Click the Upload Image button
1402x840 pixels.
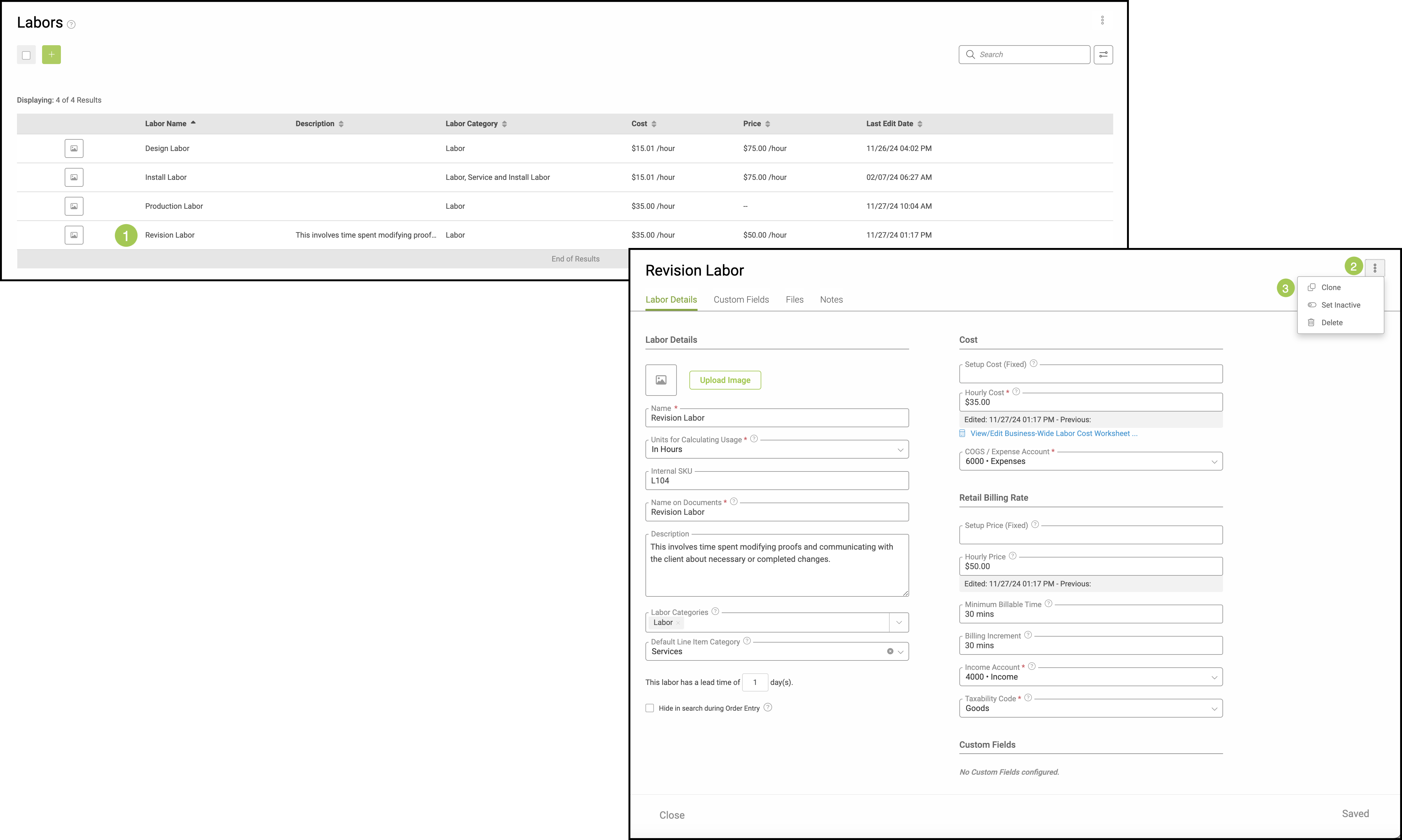[725, 380]
